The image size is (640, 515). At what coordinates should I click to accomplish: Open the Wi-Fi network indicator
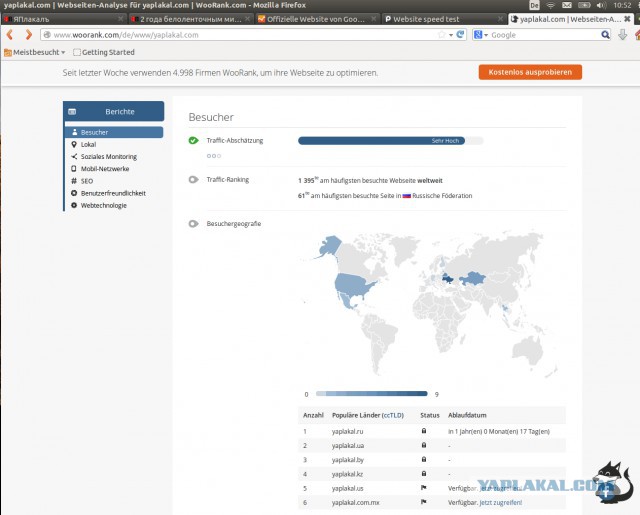pyautogui.click(x=551, y=5)
